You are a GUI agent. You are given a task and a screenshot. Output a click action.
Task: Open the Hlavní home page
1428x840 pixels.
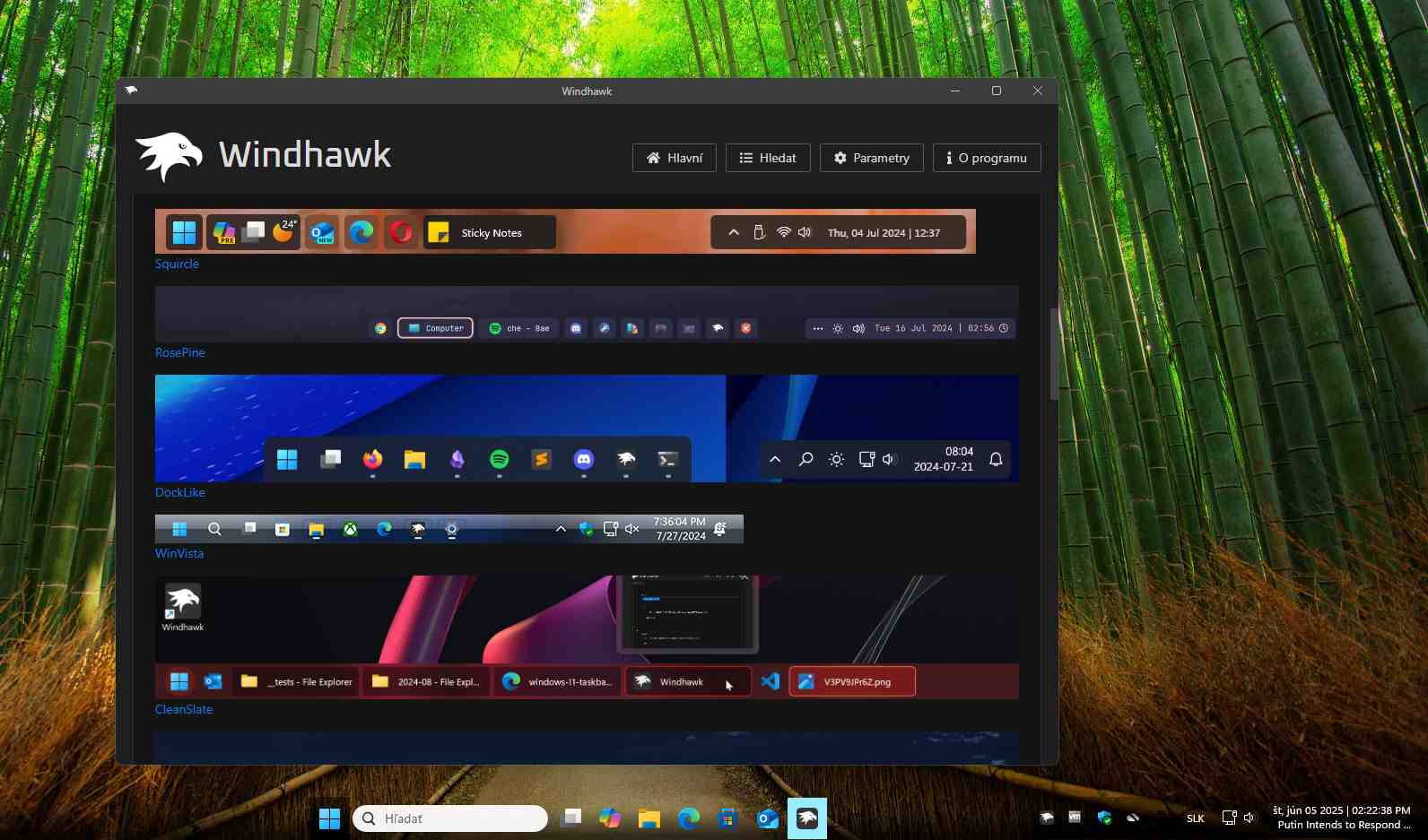coord(674,158)
